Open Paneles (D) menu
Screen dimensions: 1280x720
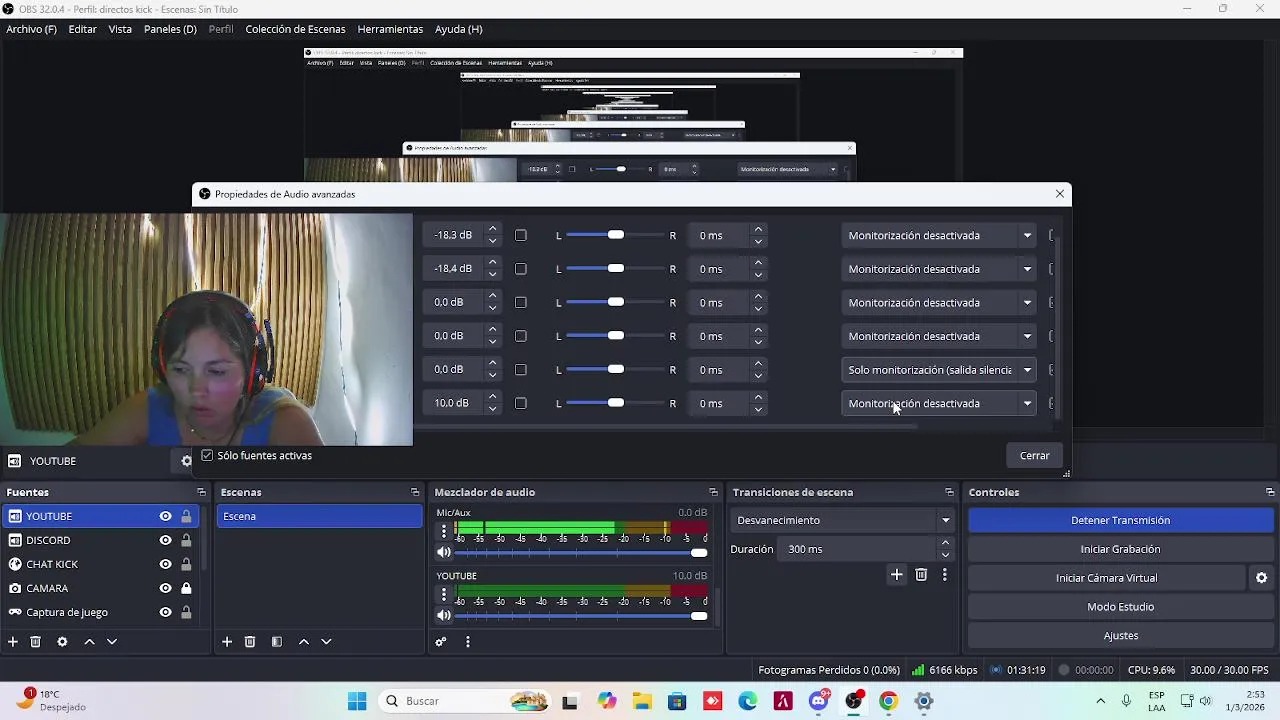point(170,29)
